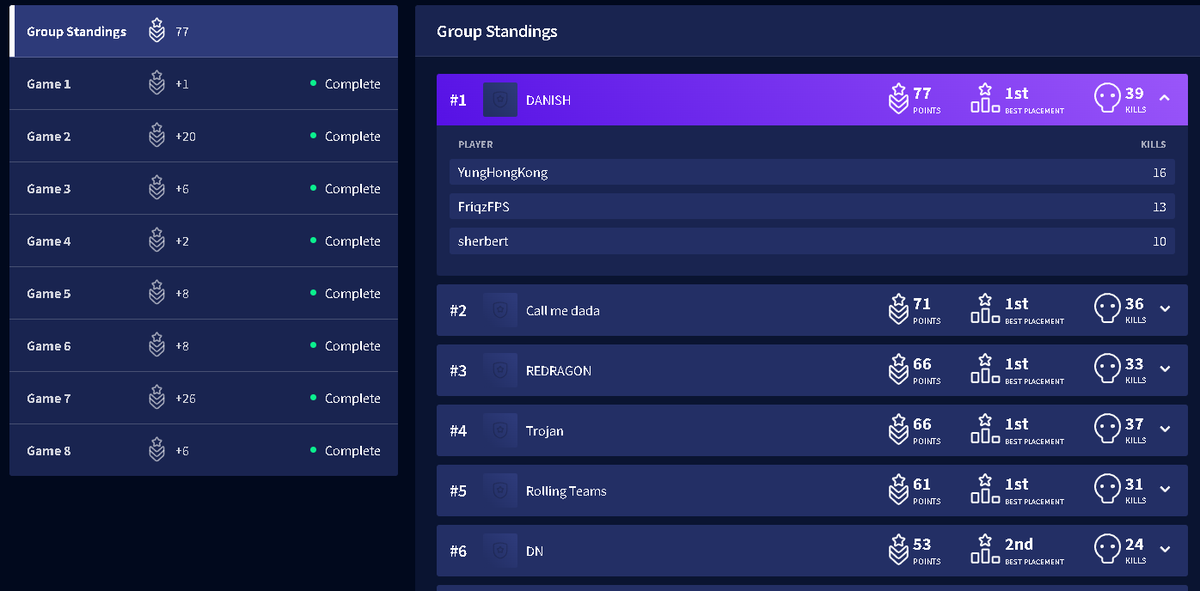Open the Game 6 tab
The width and height of the screenshot is (1200, 591).
pos(204,345)
